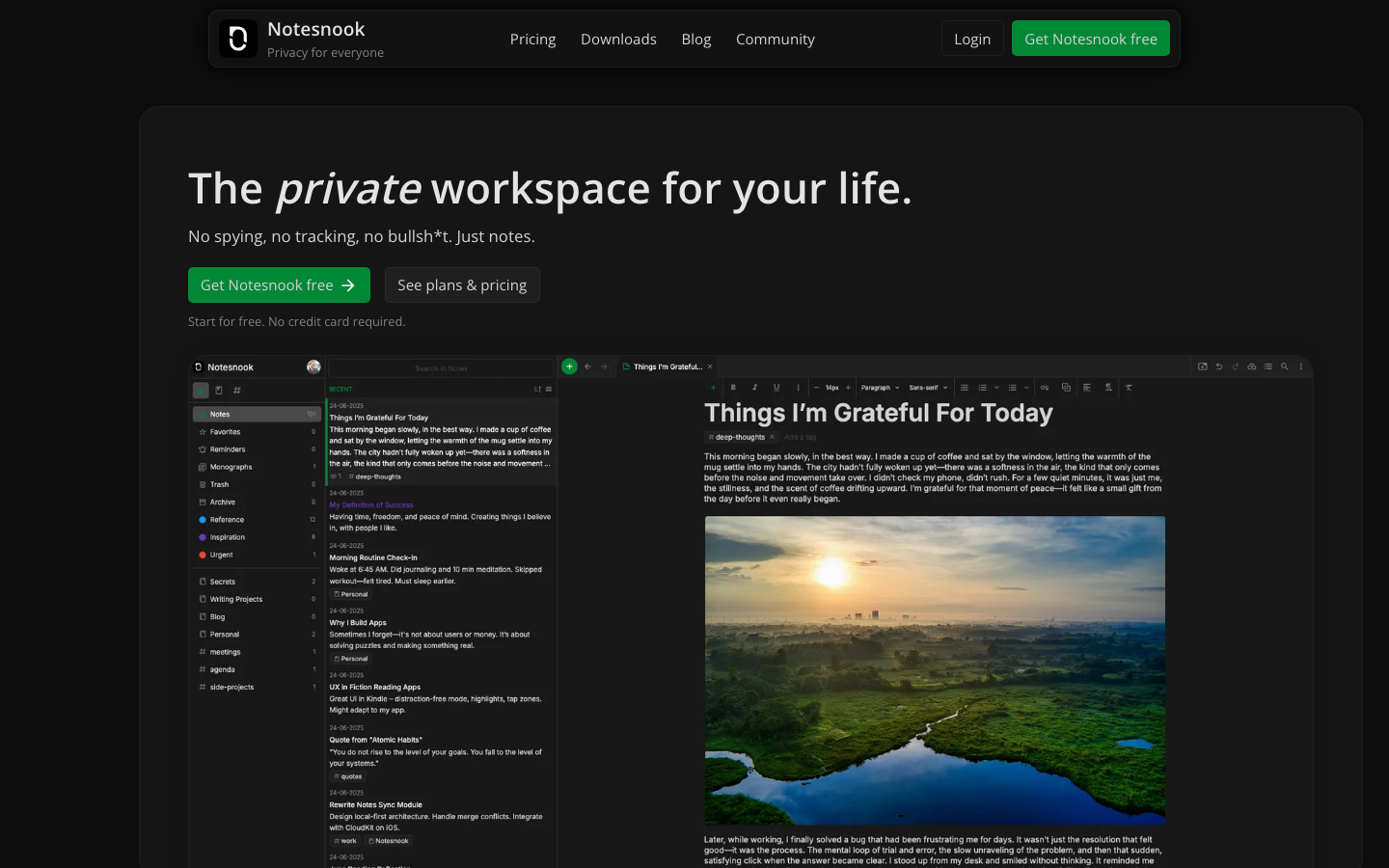This screenshot has height=868, width=1389.
Task: Click the 'See plans & pricing' button
Action: click(462, 285)
